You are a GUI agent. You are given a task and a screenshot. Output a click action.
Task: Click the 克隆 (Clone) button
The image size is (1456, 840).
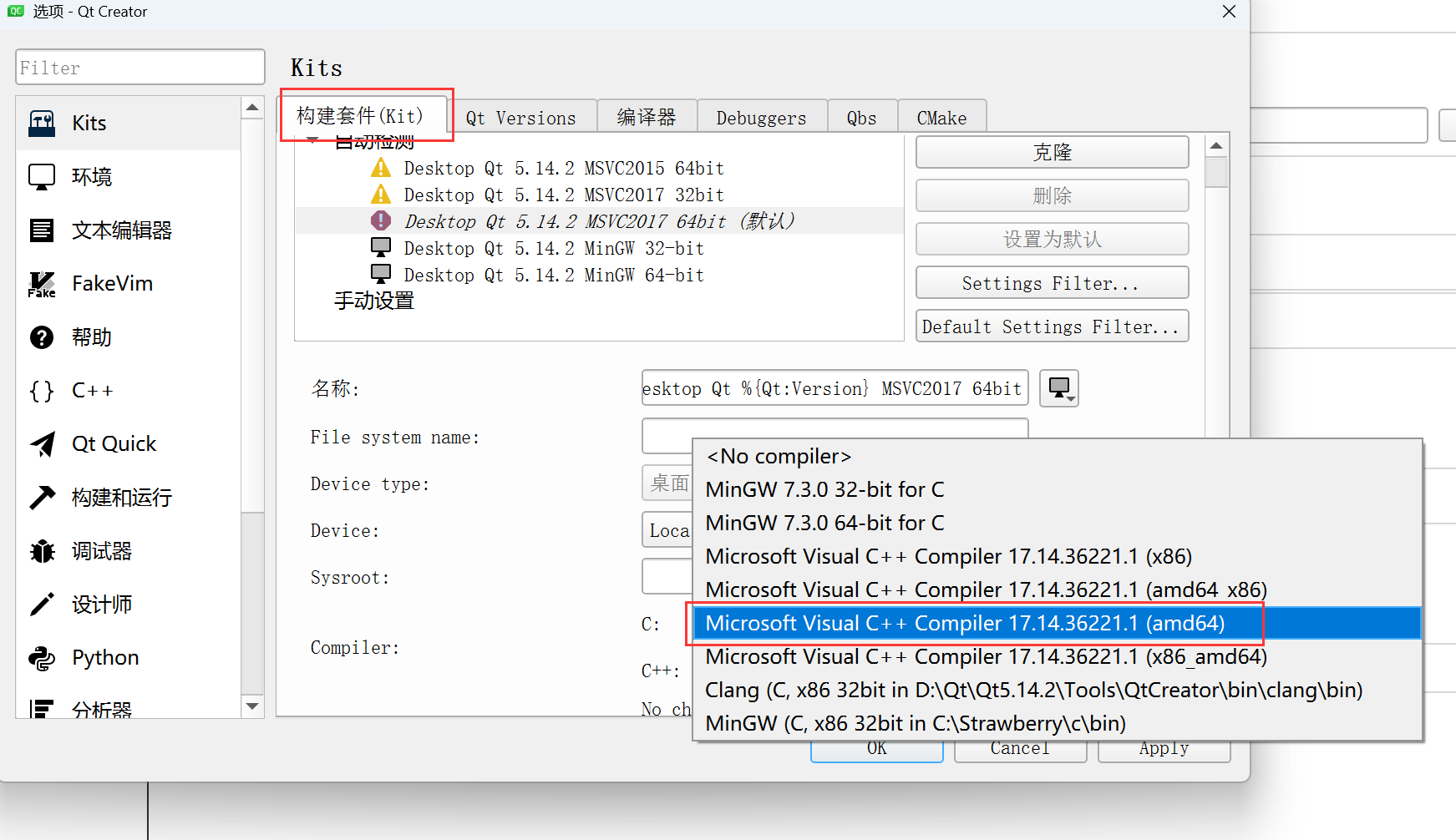point(1053,152)
